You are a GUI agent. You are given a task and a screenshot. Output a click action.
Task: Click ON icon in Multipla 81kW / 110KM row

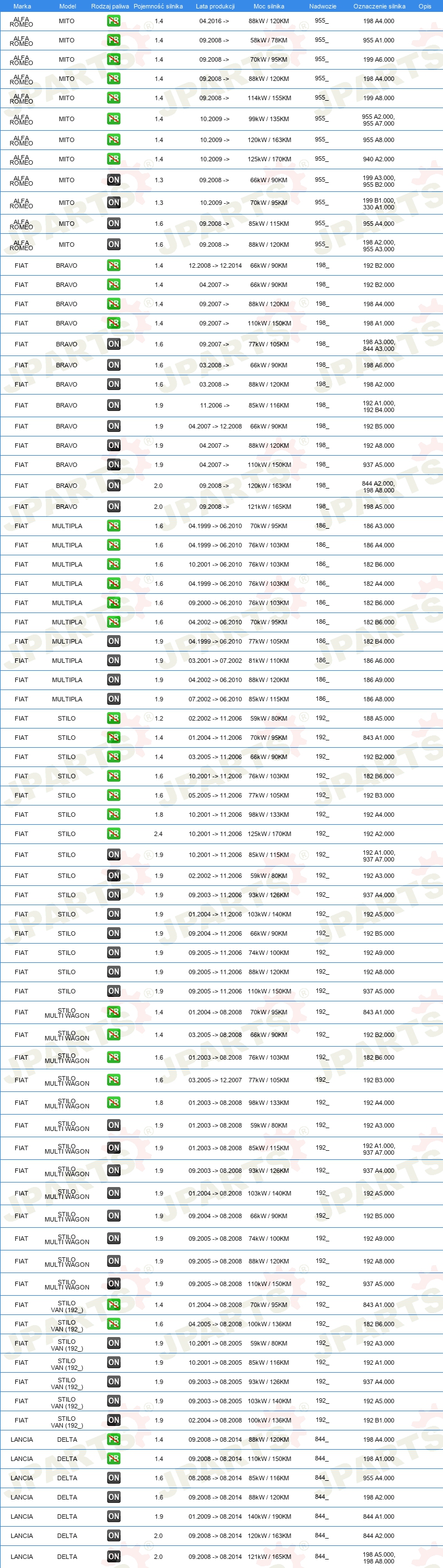pyautogui.click(x=113, y=661)
